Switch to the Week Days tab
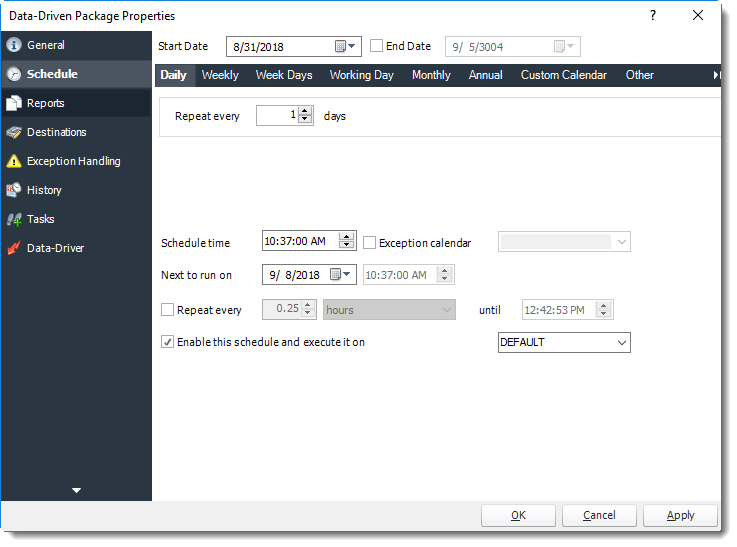Viewport: 737px width, 547px height. click(284, 75)
